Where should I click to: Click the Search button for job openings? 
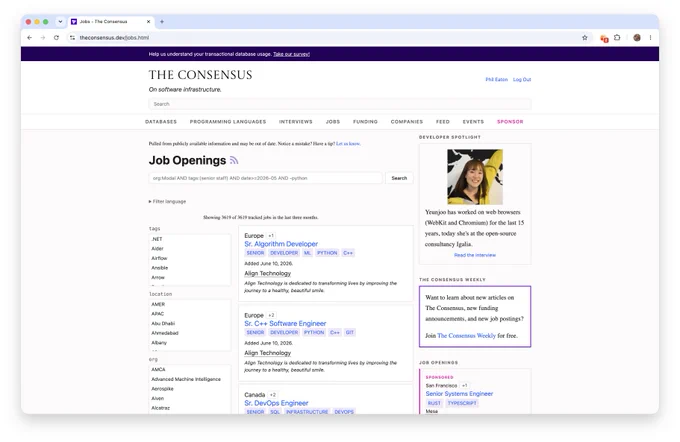(x=399, y=178)
